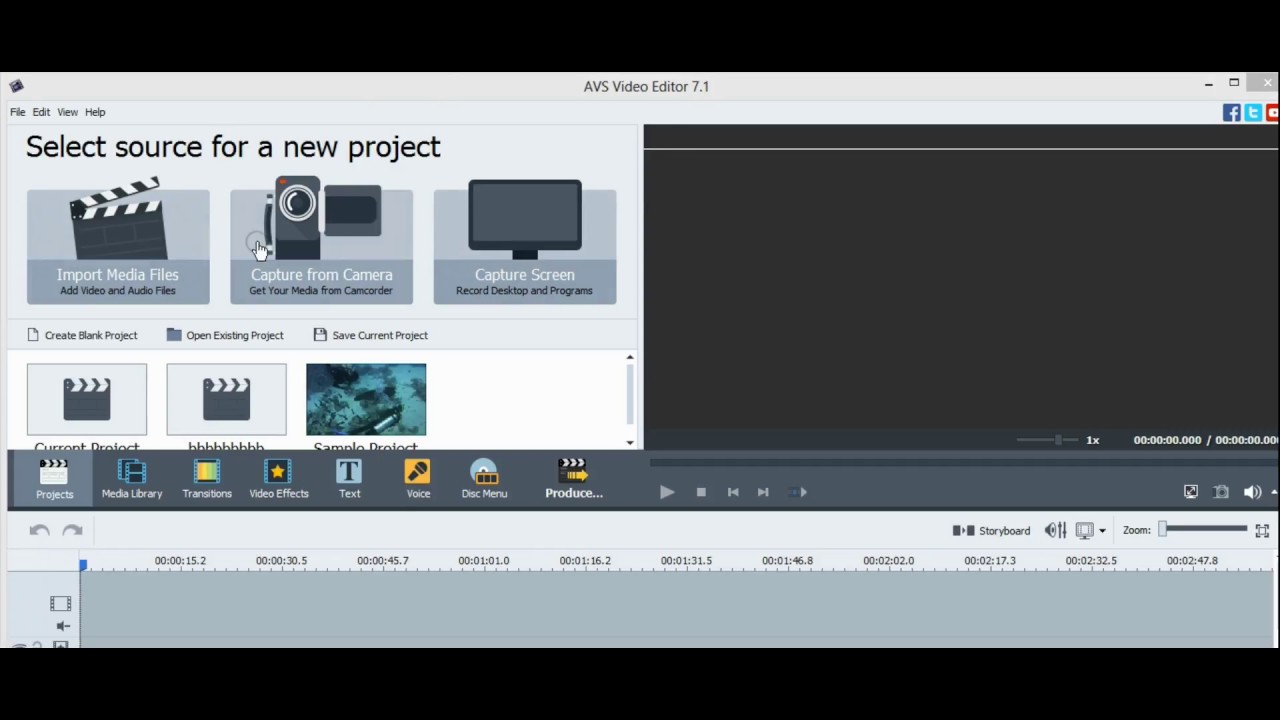Redo the last action
The image size is (1280, 720).
72,530
